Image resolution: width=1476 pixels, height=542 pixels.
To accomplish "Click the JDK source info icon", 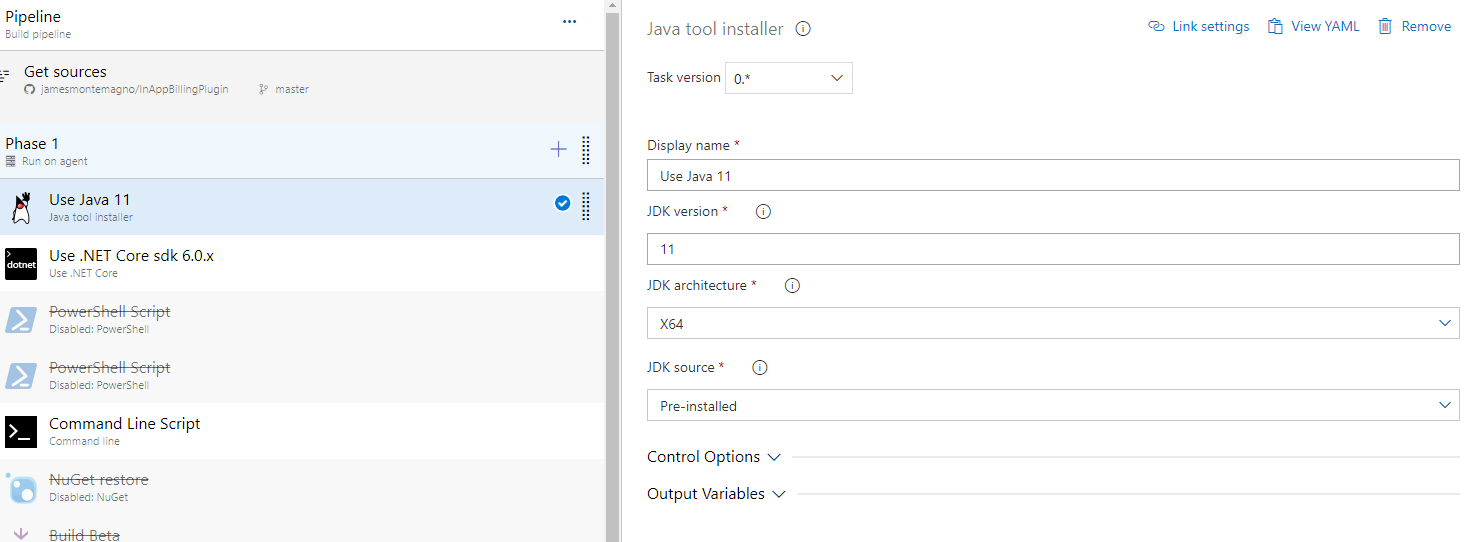I will coord(759,368).
